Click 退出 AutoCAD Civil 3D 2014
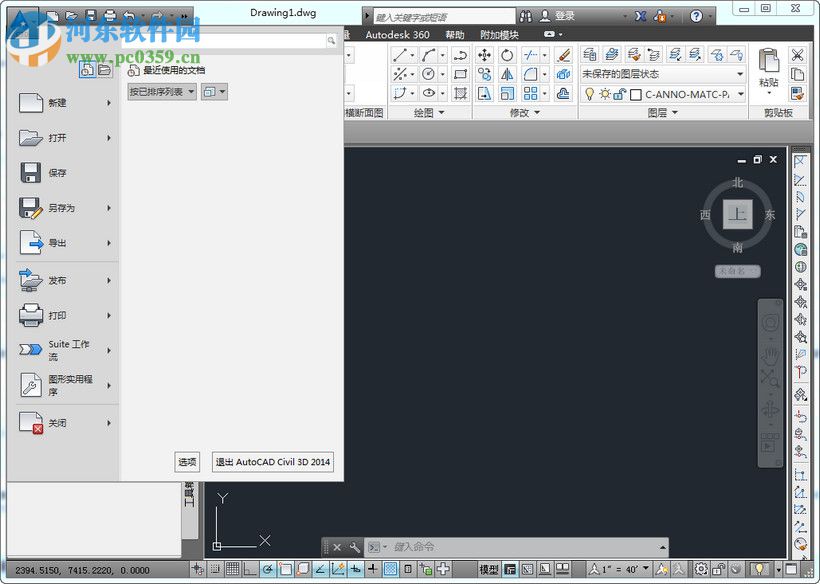 click(273, 461)
